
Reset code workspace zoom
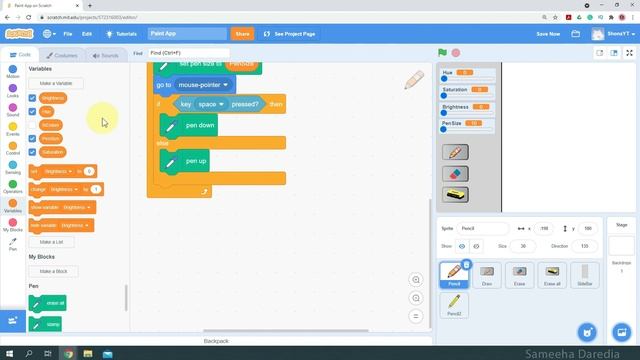coord(416,316)
